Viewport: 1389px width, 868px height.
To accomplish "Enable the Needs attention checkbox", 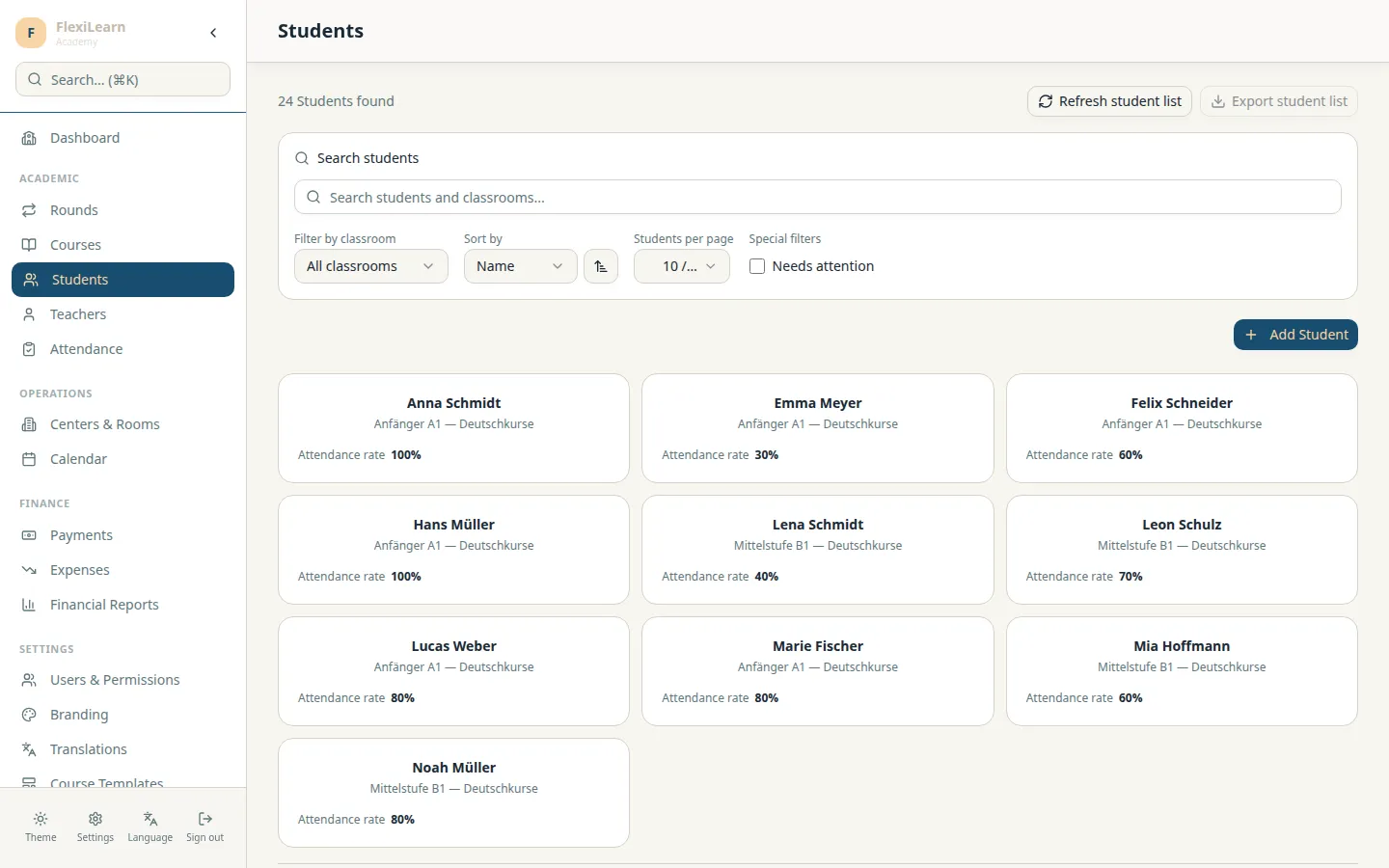I will pos(757,266).
